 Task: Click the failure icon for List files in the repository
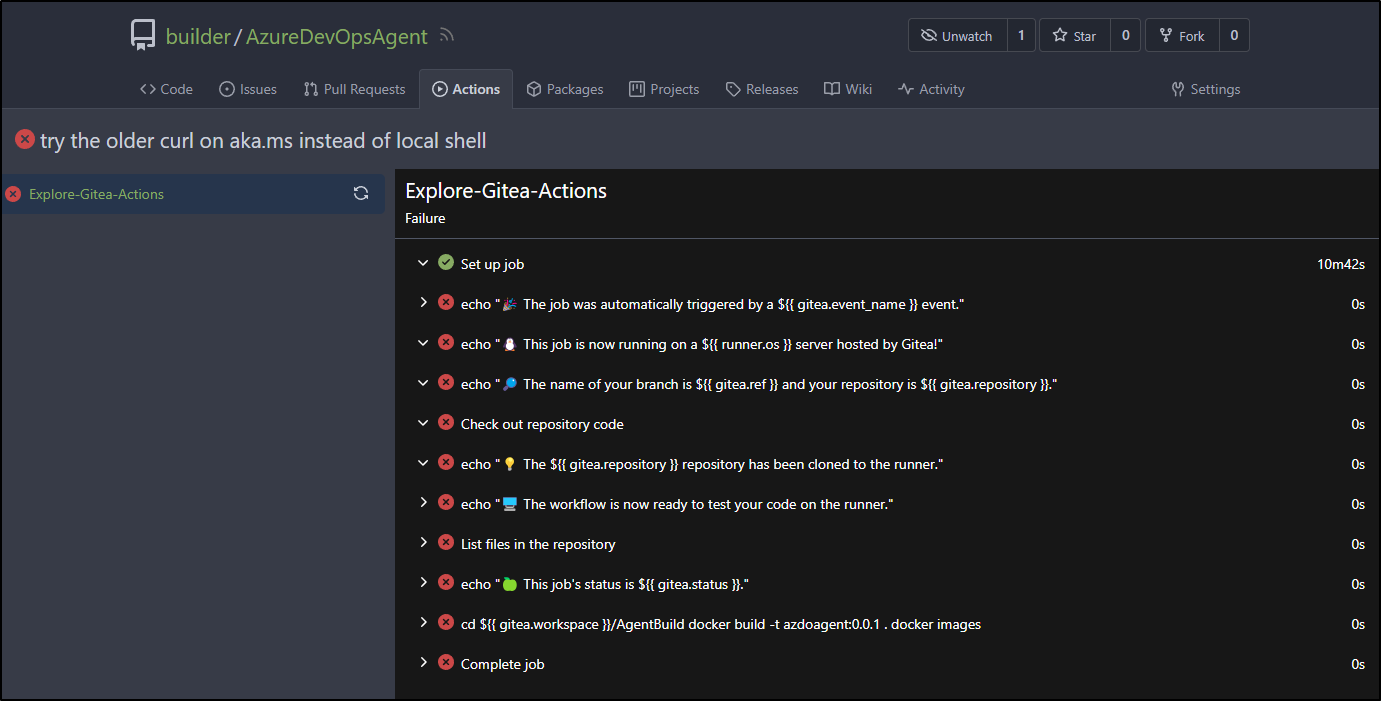point(446,543)
